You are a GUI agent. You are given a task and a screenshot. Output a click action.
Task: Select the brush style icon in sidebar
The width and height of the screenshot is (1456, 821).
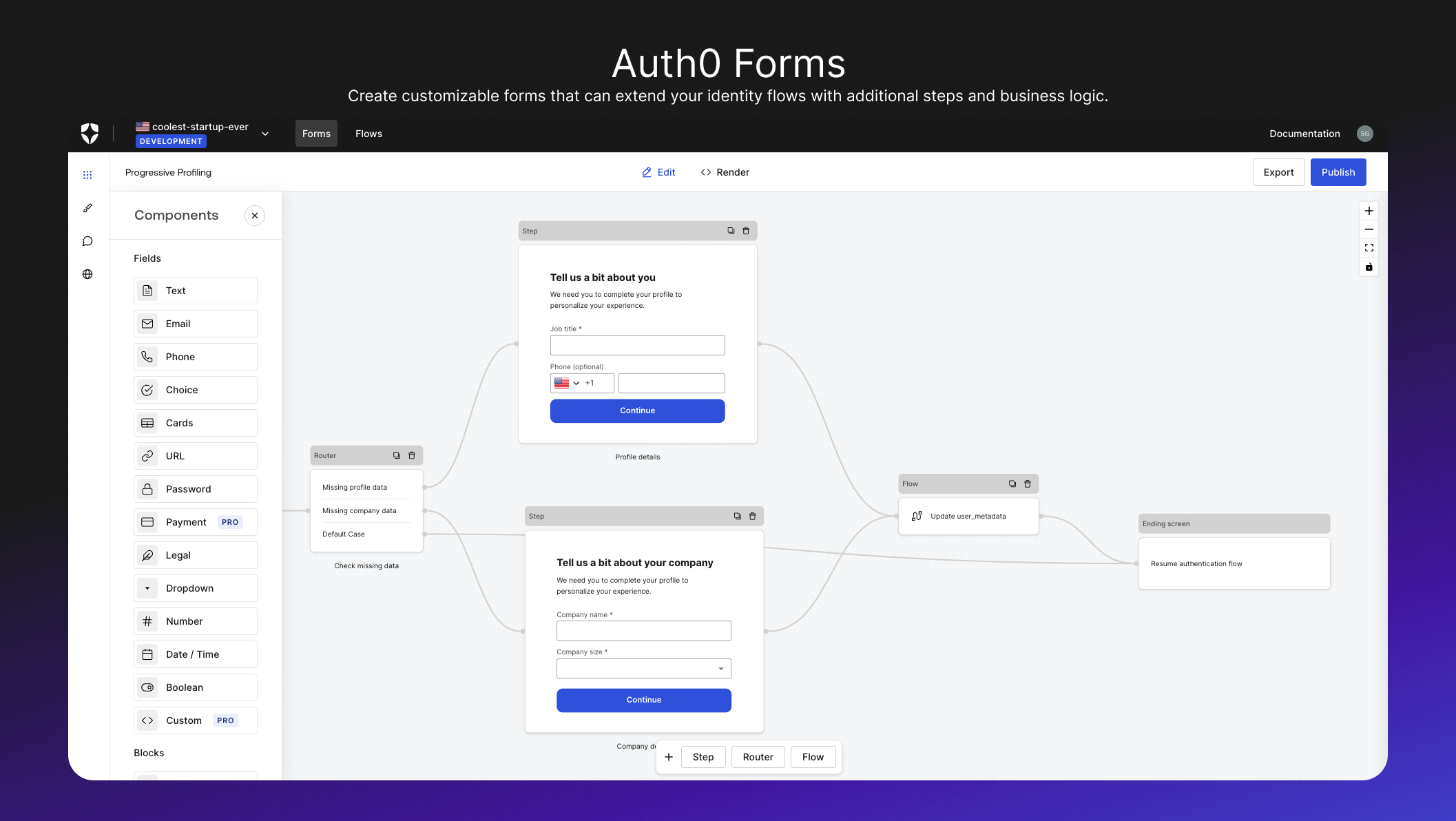(x=87, y=208)
